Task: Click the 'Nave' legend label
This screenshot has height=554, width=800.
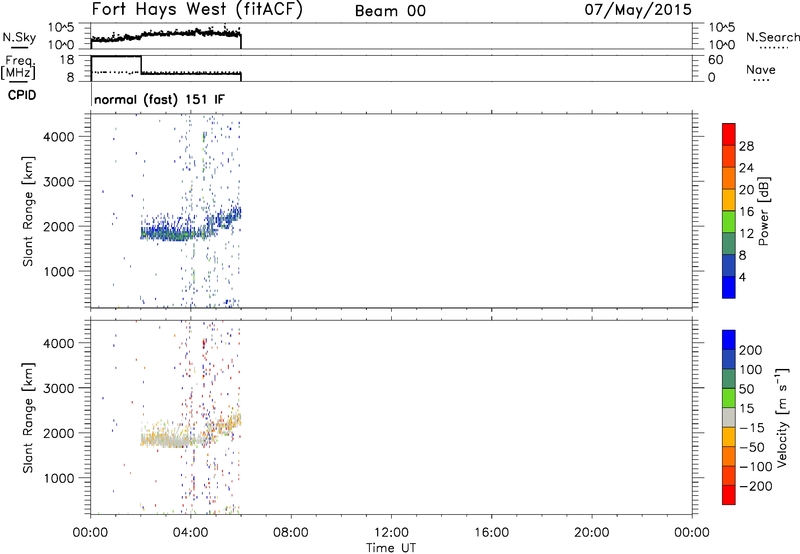Action: coord(761,69)
